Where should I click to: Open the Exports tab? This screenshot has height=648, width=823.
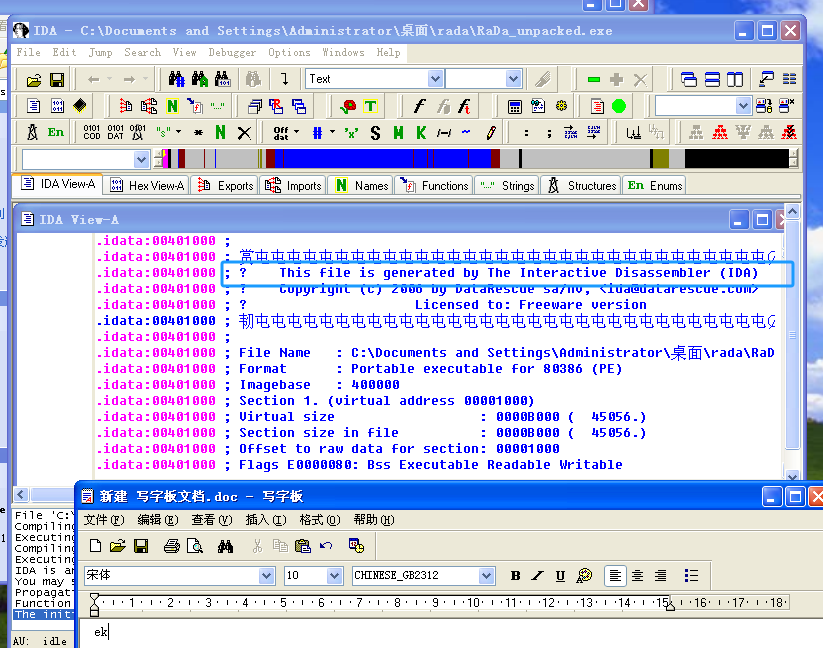pos(225,186)
